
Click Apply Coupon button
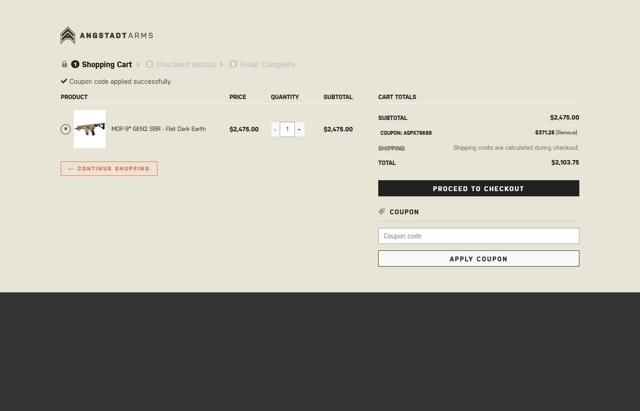[x=478, y=259]
